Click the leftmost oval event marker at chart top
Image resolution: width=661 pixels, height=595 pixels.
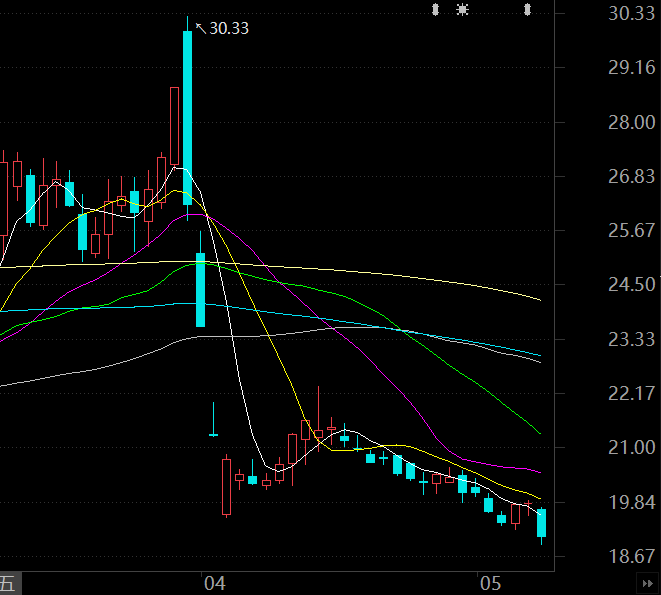pos(435,9)
